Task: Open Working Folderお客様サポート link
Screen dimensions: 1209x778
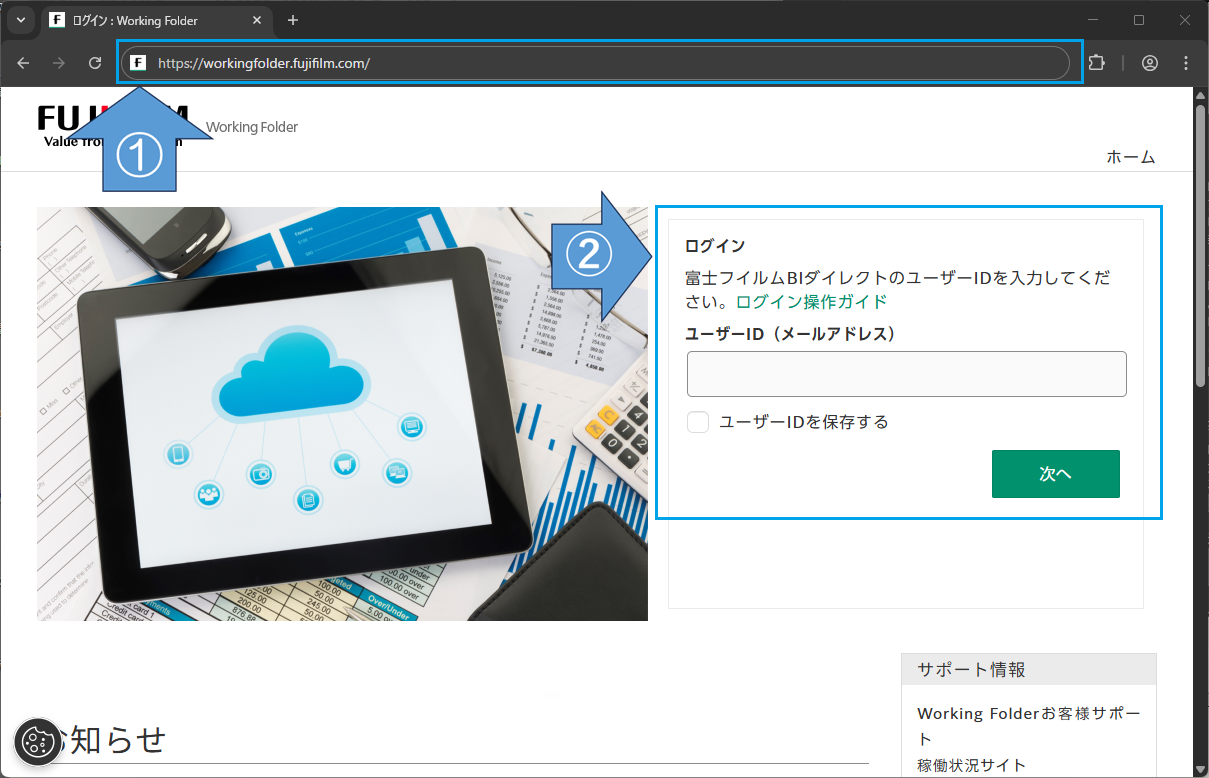Action: (x=1028, y=726)
